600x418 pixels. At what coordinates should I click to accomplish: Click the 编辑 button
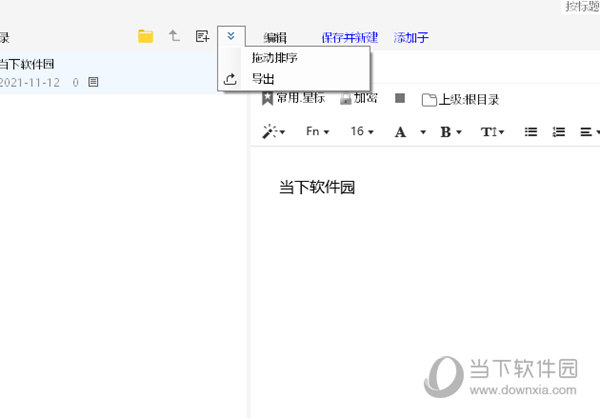[275, 38]
